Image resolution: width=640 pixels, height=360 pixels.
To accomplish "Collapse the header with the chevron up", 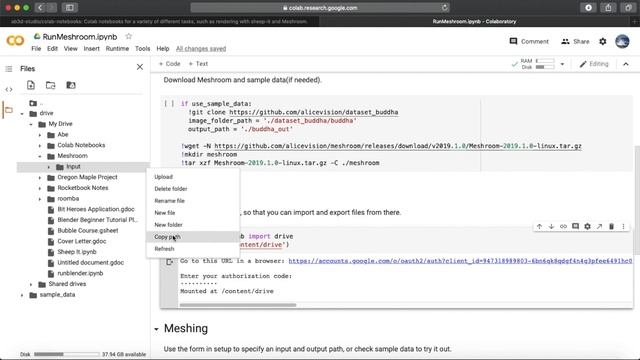I will (x=626, y=64).
